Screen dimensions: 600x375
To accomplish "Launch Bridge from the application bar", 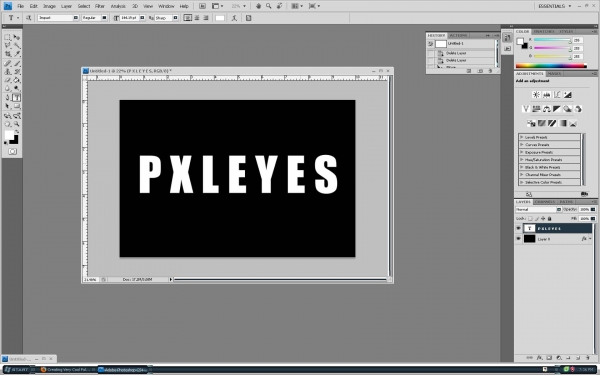I will pos(202,6).
